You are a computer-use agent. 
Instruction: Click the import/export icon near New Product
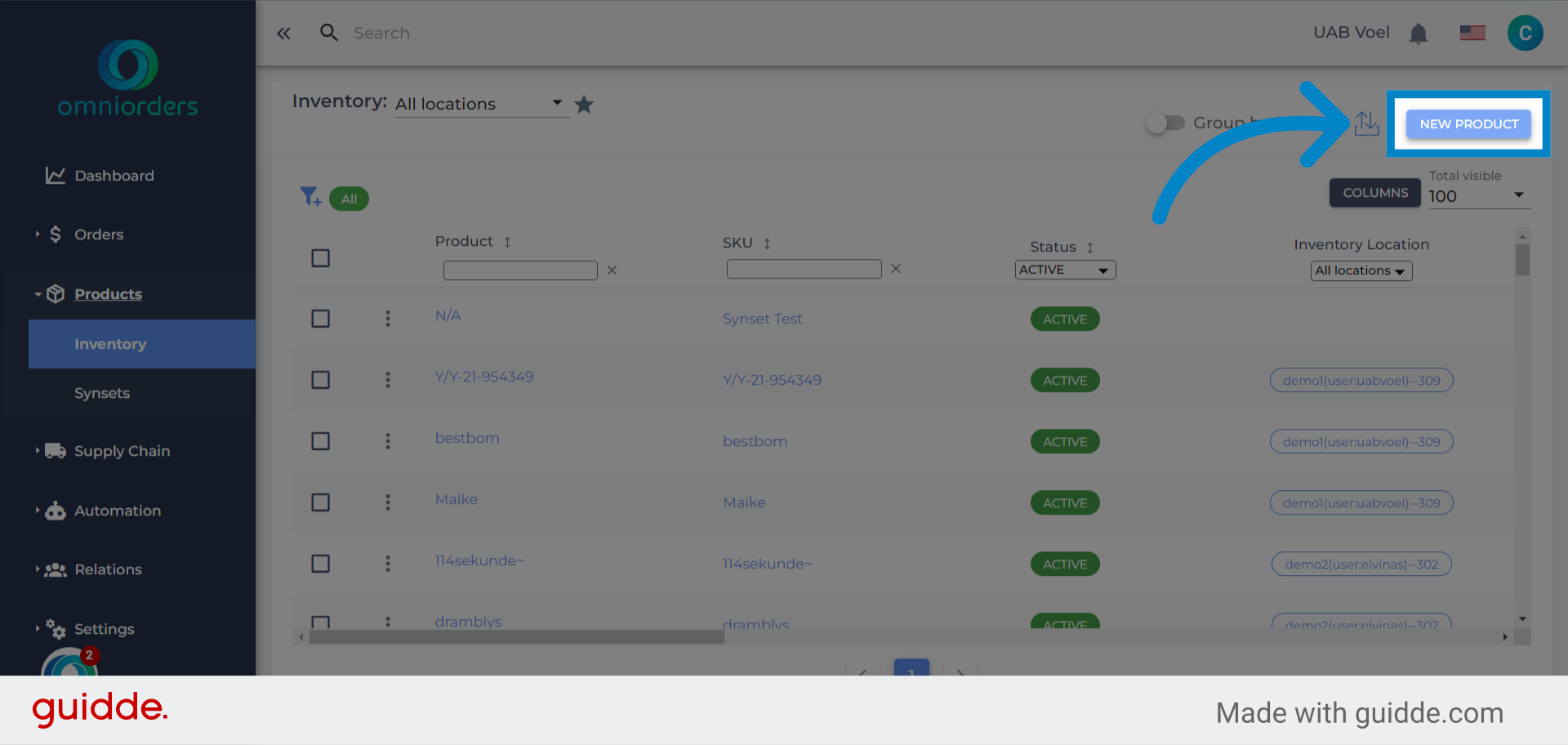1367,123
